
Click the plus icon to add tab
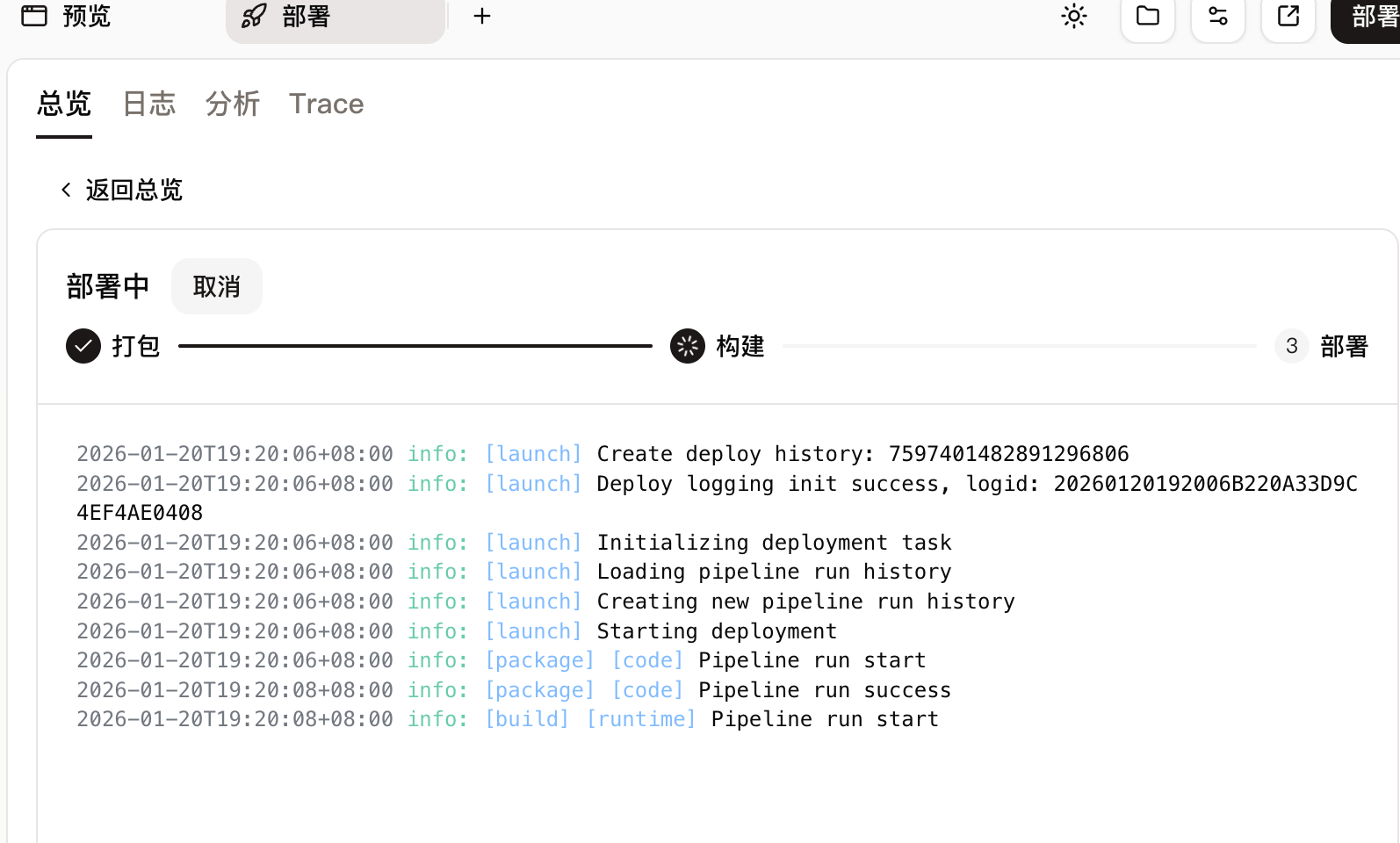click(482, 16)
